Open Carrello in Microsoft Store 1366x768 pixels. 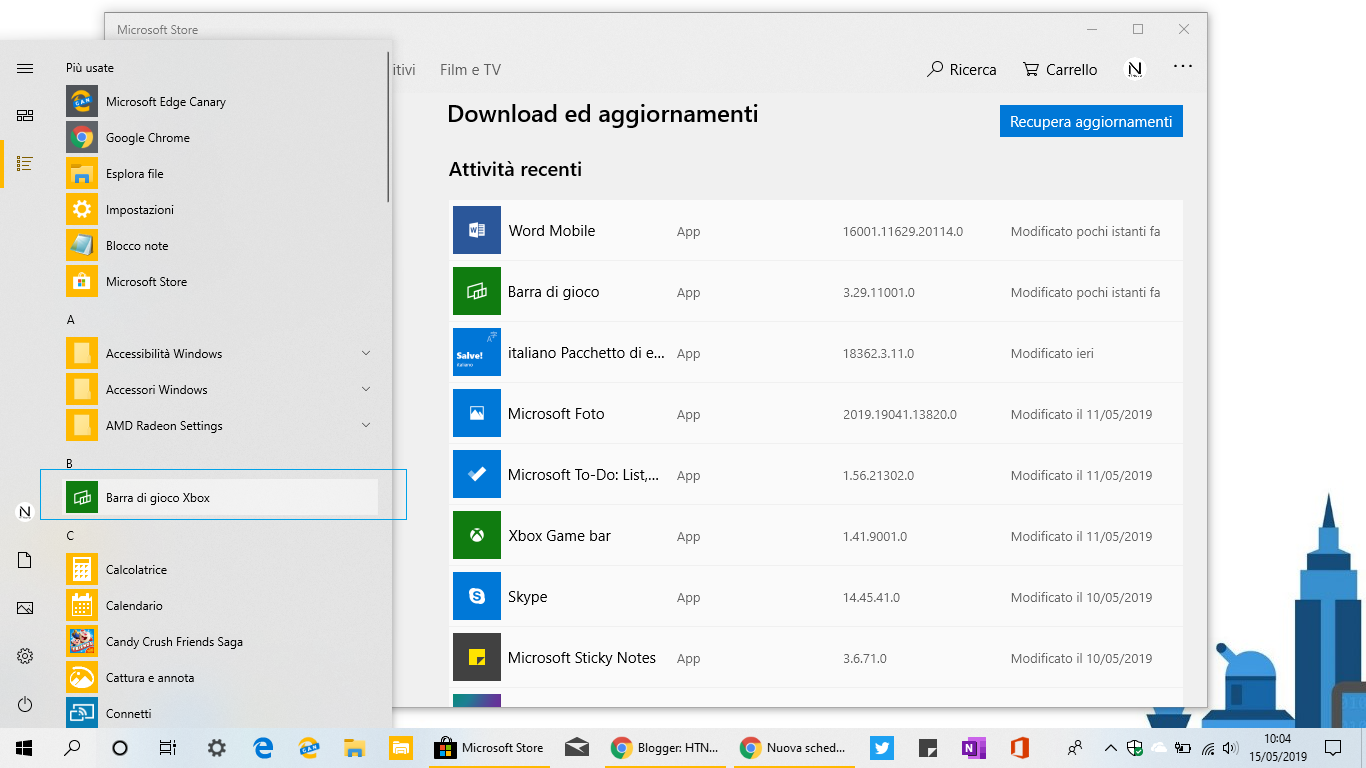click(x=1060, y=70)
